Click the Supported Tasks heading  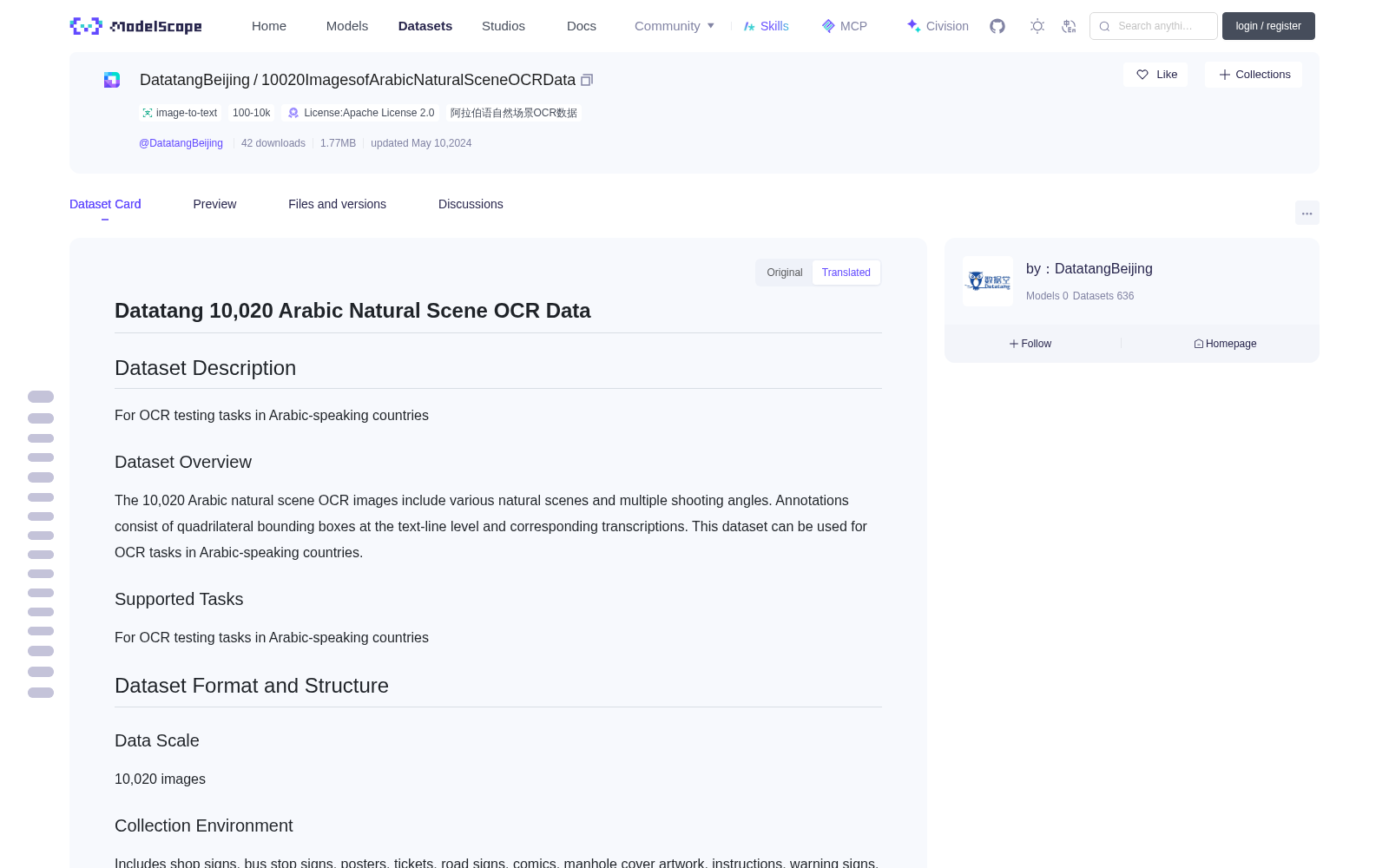[179, 599]
